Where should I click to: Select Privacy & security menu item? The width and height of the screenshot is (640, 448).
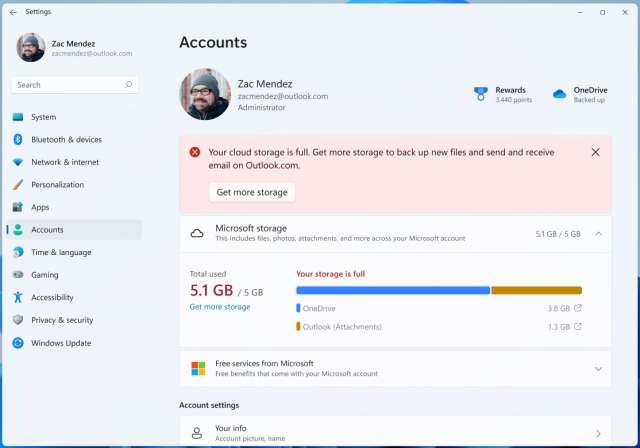(x=62, y=320)
